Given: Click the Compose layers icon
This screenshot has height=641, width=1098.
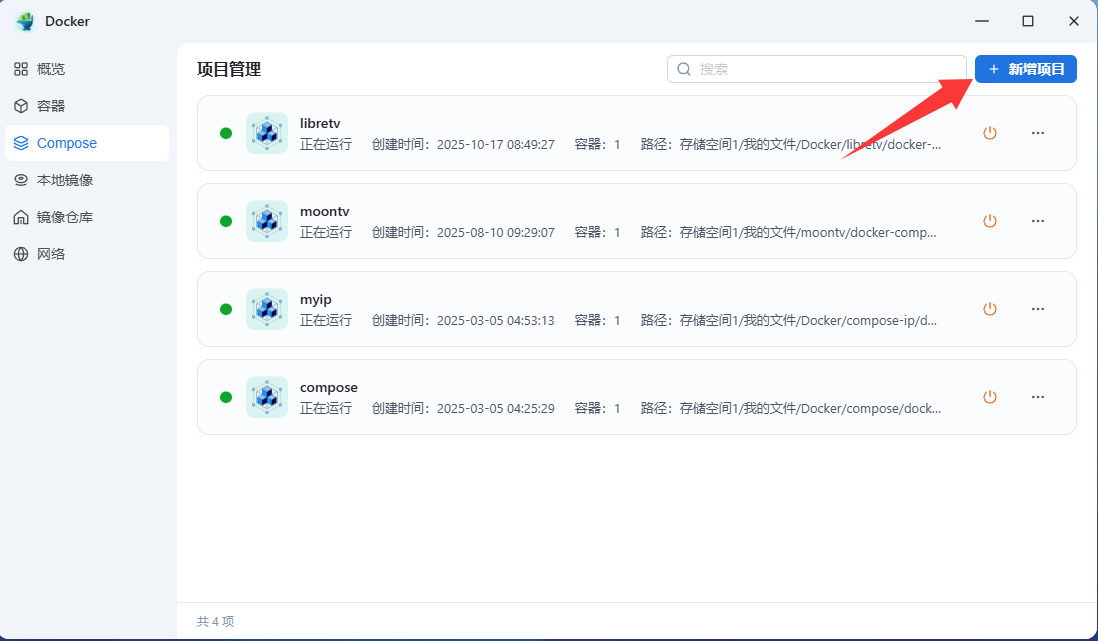Looking at the screenshot, I should pos(21,143).
